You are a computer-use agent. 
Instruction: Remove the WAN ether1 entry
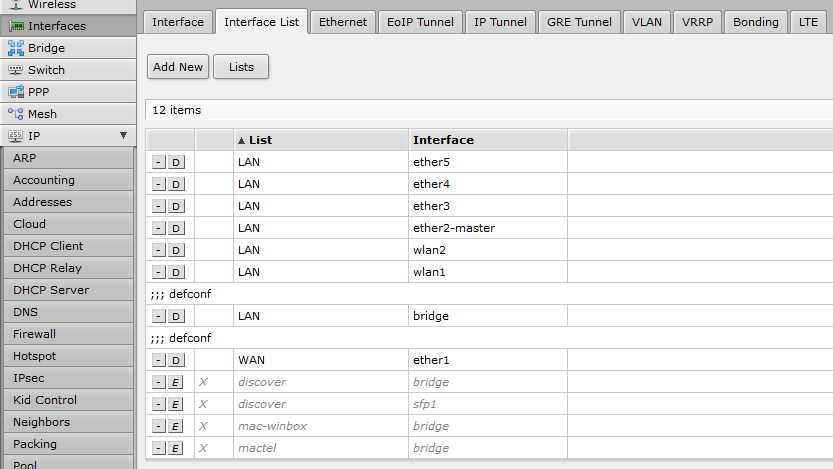(158, 361)
